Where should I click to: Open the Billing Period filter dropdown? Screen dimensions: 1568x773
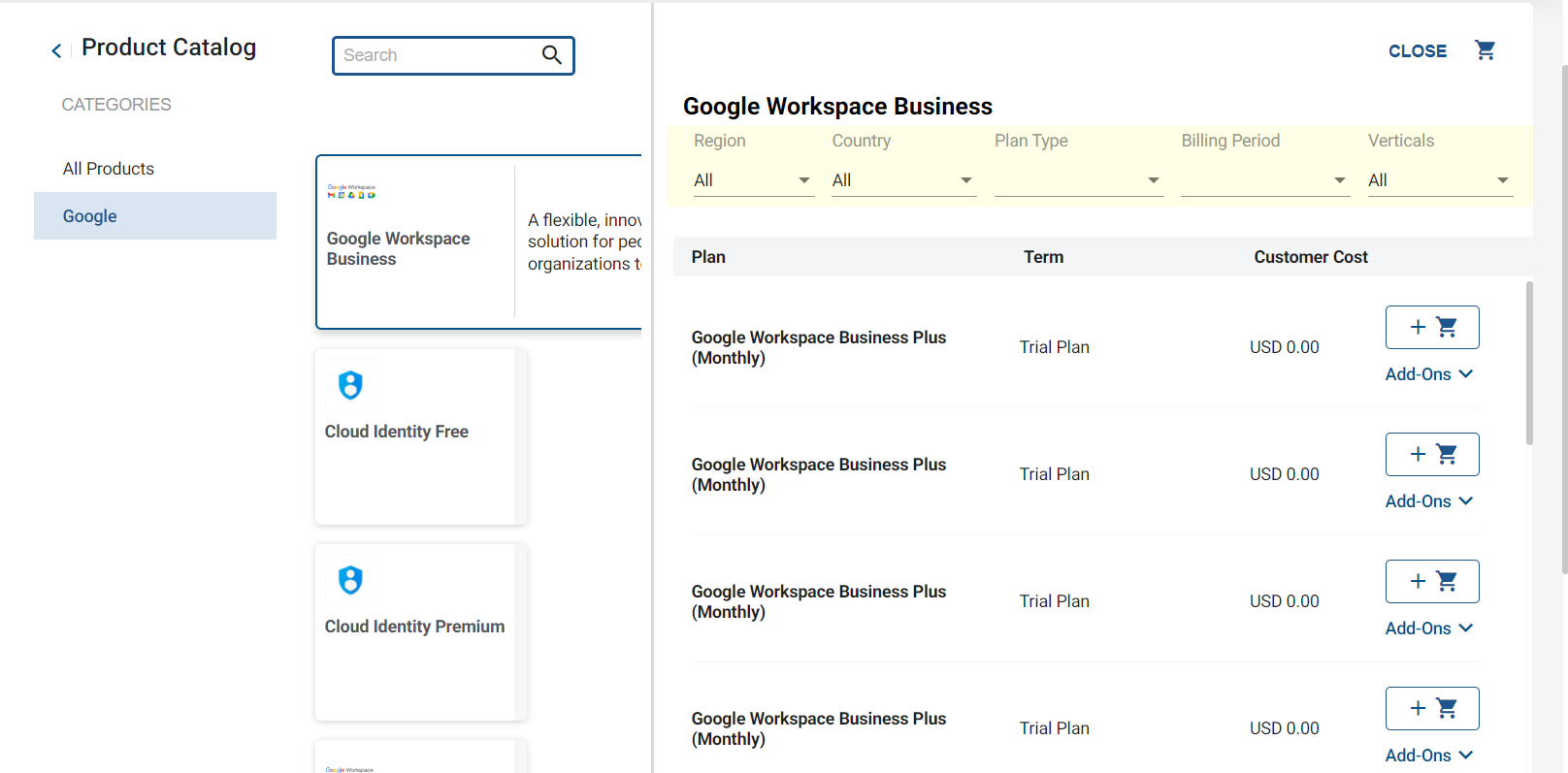pos(1265,180)
